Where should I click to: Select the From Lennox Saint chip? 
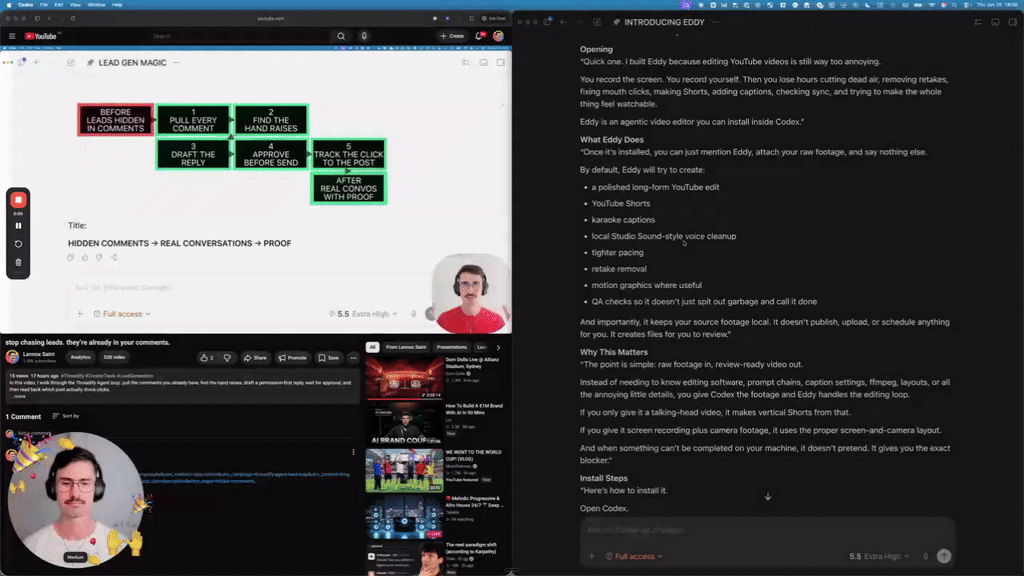406,347
